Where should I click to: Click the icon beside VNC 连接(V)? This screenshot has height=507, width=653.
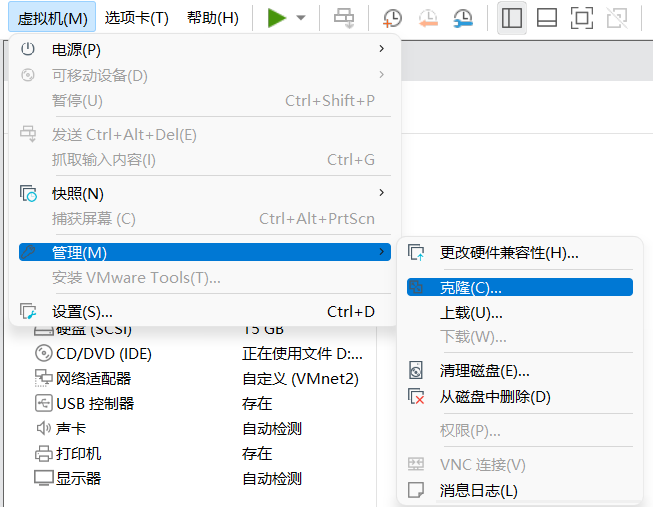pos(416,464)
